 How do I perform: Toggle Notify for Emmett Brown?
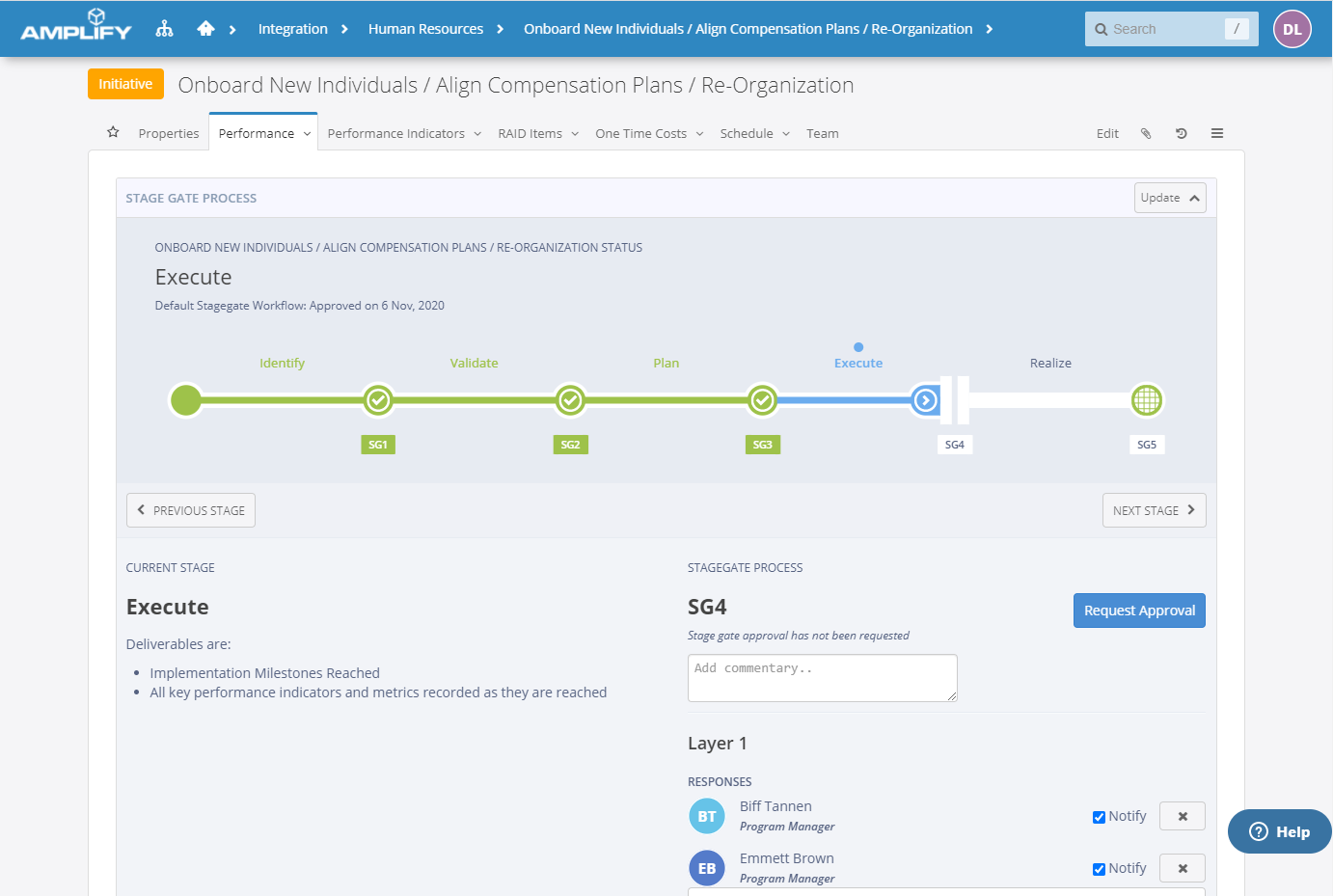click(1099, 869)
